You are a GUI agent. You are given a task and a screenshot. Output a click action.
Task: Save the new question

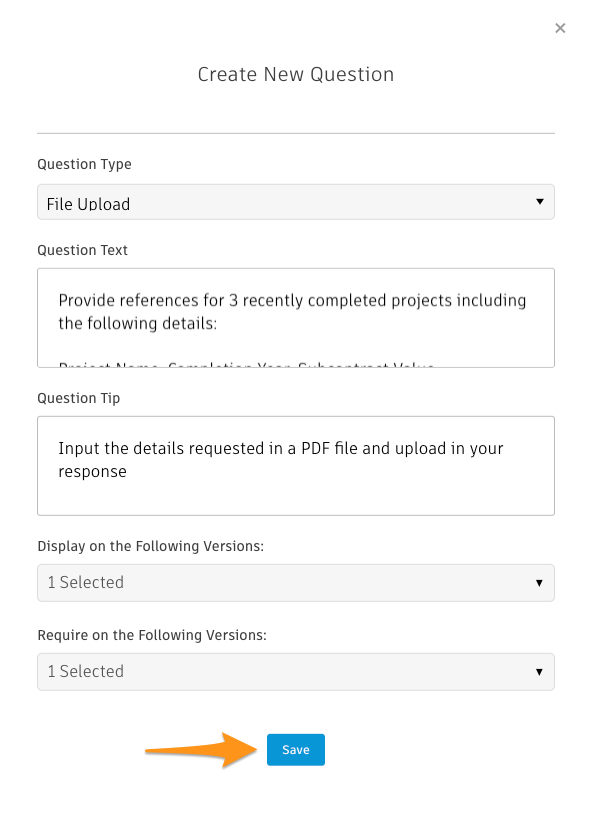(296, 750)
